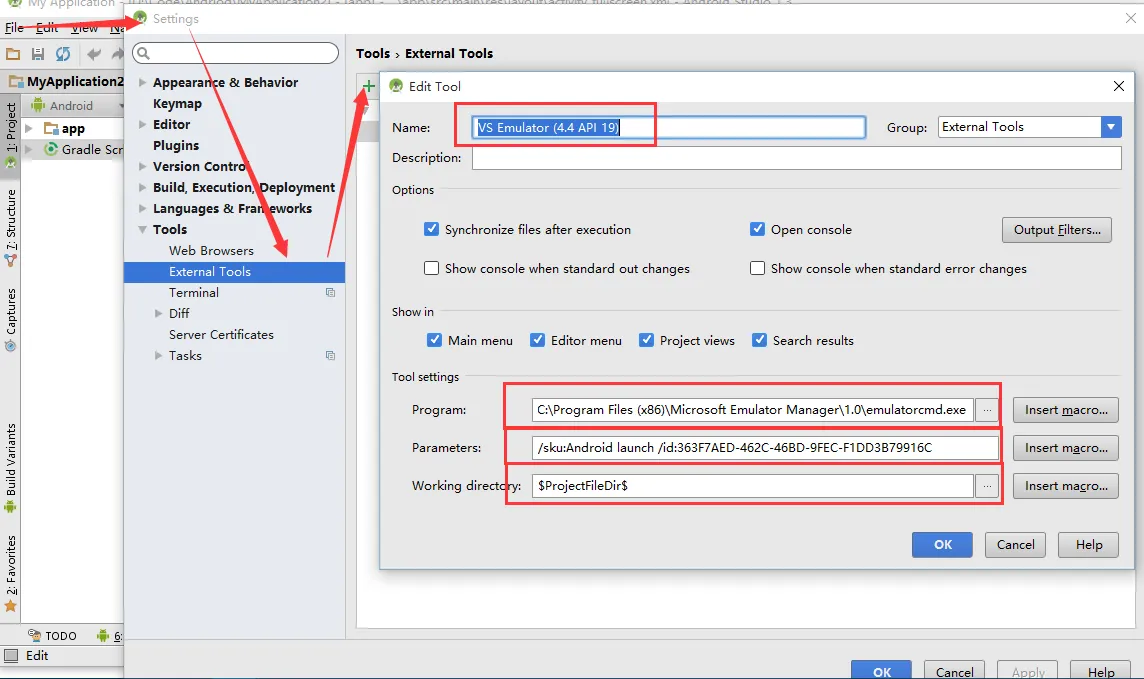This screenshot has height=679, width=1144.
Task: Click the settings search input box
Action: coord(236,53)
